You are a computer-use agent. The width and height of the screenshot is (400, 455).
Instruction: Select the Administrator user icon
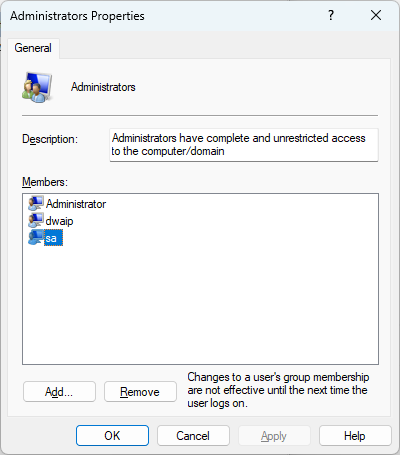36,203
